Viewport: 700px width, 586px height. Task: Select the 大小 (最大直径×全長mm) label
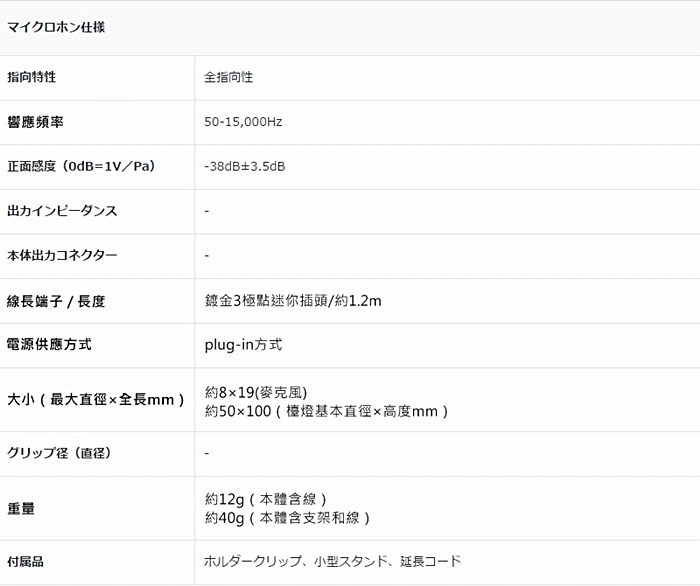point(96,399)
